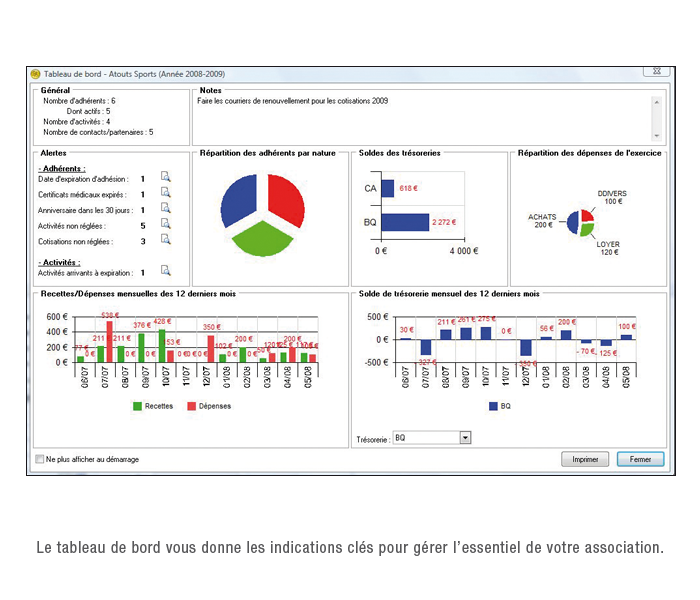Screen dimensions: 700x600
Task: Show Cotisations non réglées via magnifier icon
Action: pos(166,240)
